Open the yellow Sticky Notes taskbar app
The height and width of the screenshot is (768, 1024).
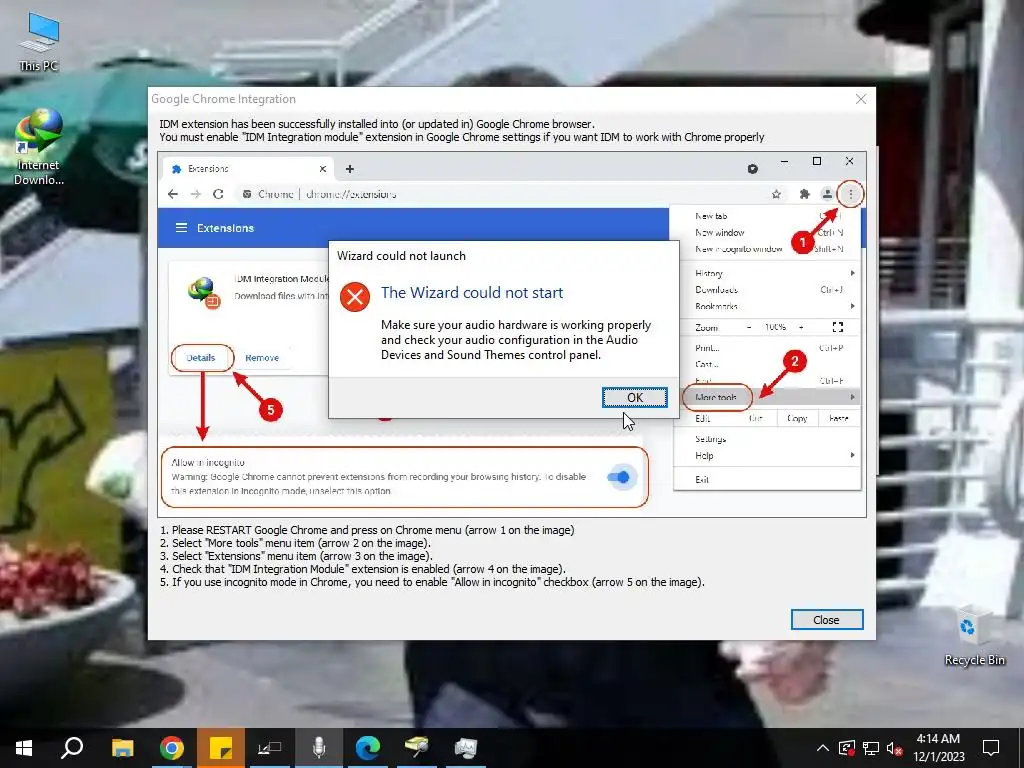[x=221, y=748]
